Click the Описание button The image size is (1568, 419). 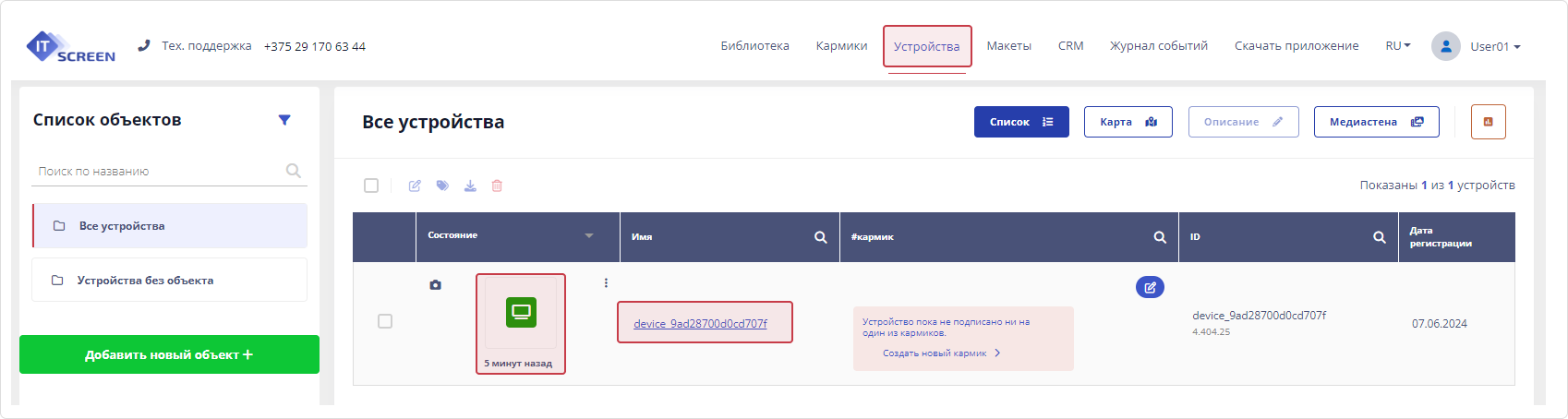click(1244, 122)
